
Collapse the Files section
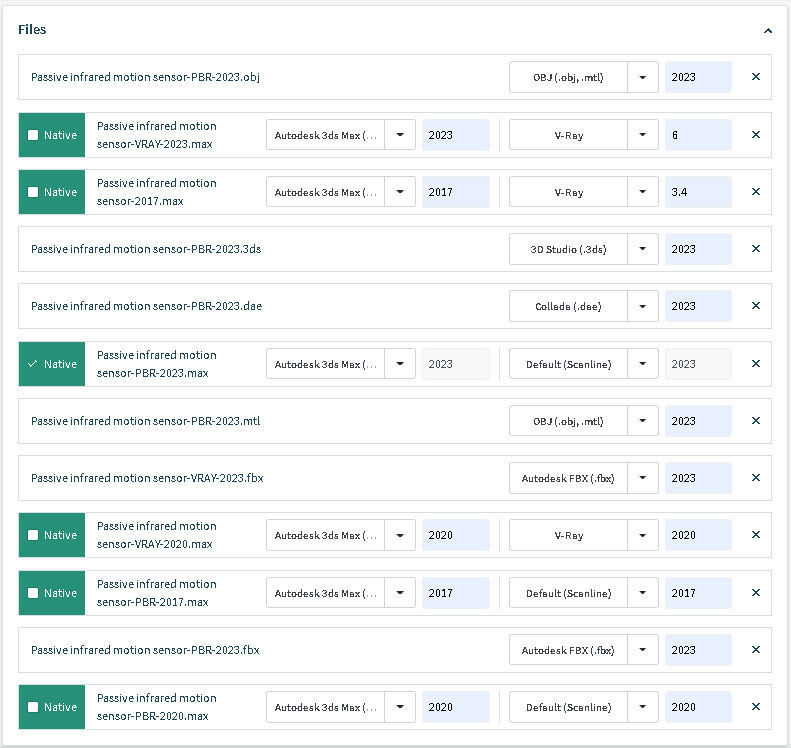tap(767, 31)
